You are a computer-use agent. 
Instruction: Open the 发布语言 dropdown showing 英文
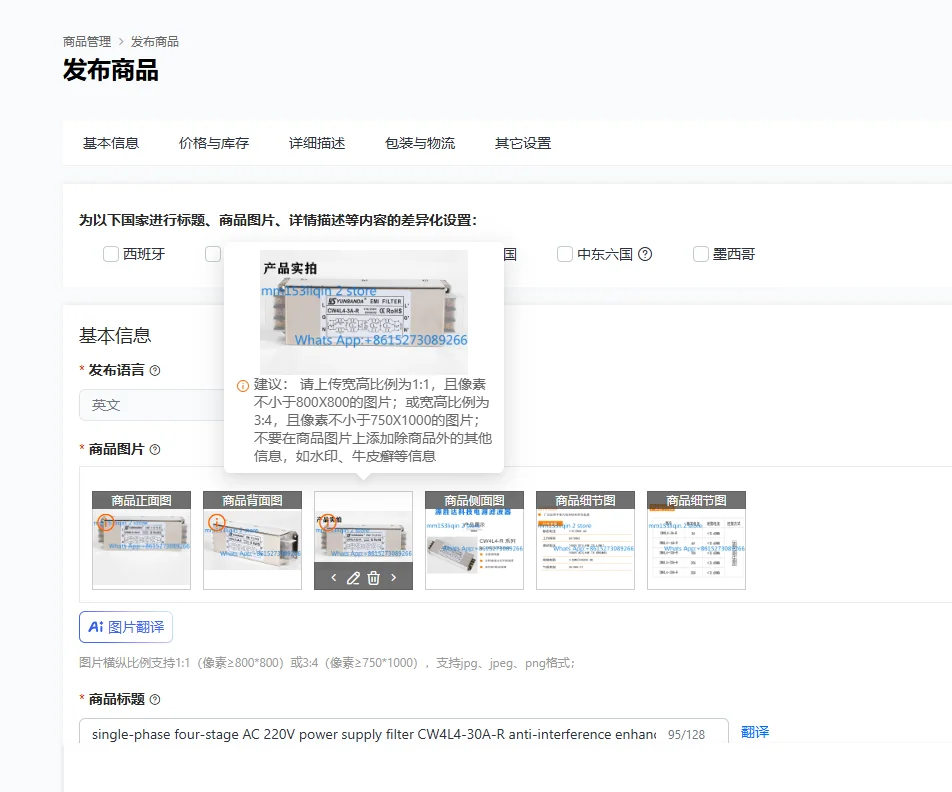click(152, 405)
